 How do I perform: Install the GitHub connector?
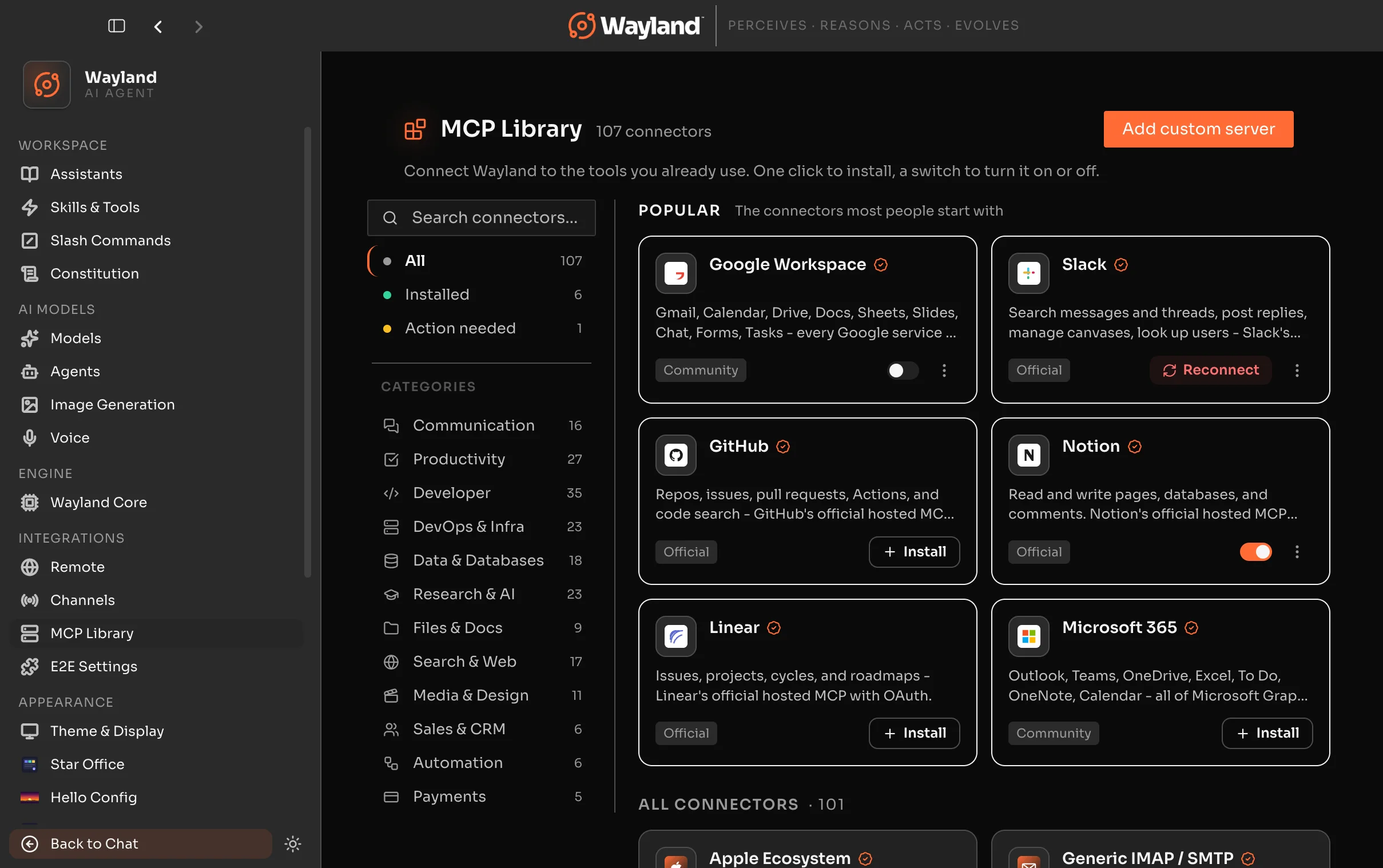(914, 552)
